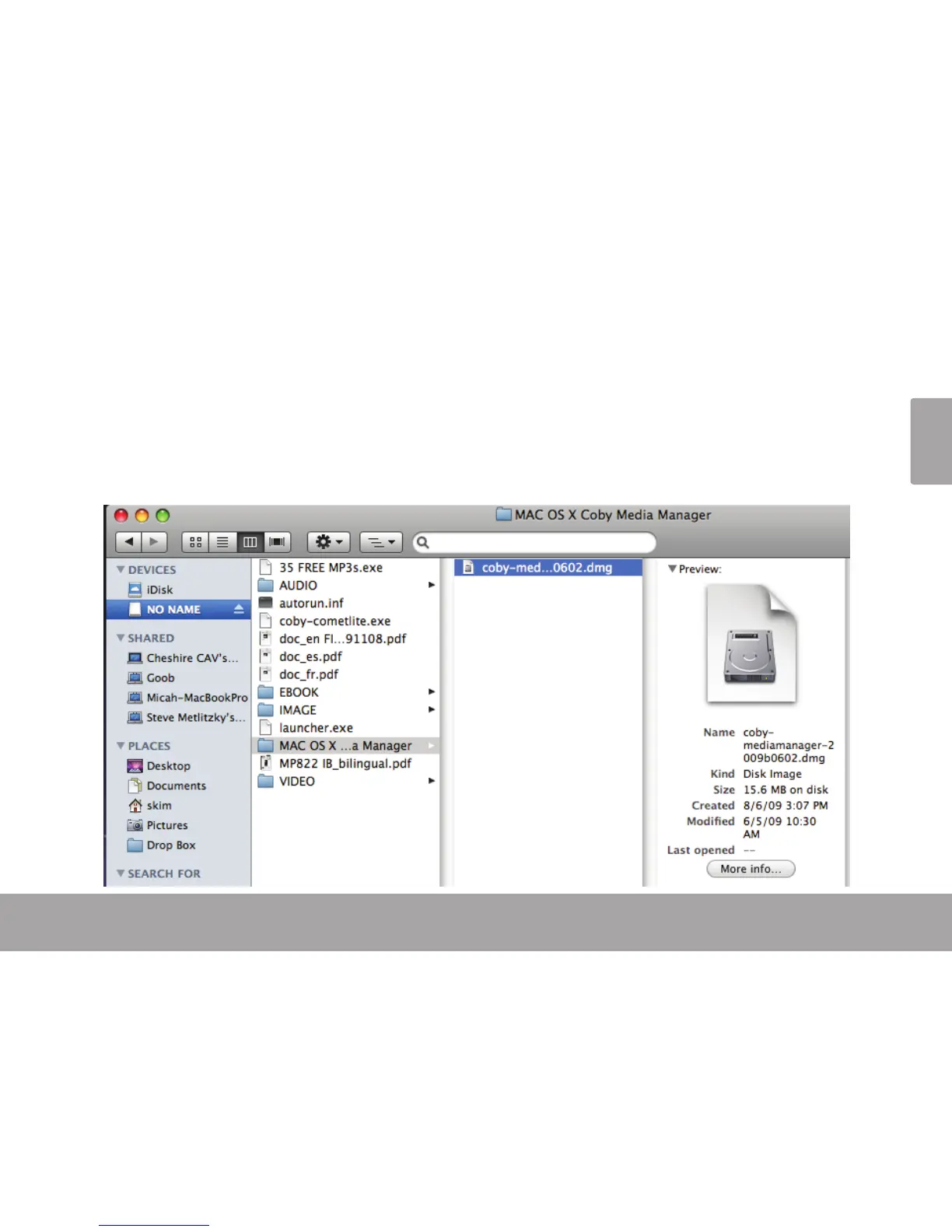Click the search magnifier icon
Image resolution: width=952 pixels, height=1232 pixels.
[x=423, y=542]
